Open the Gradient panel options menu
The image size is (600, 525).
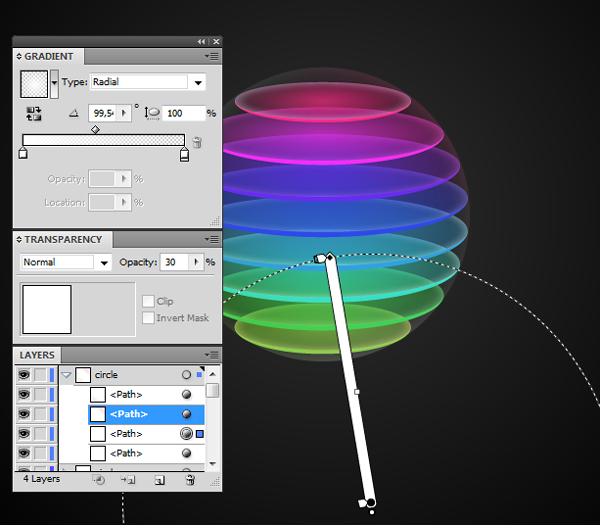[x=212, y=57]
